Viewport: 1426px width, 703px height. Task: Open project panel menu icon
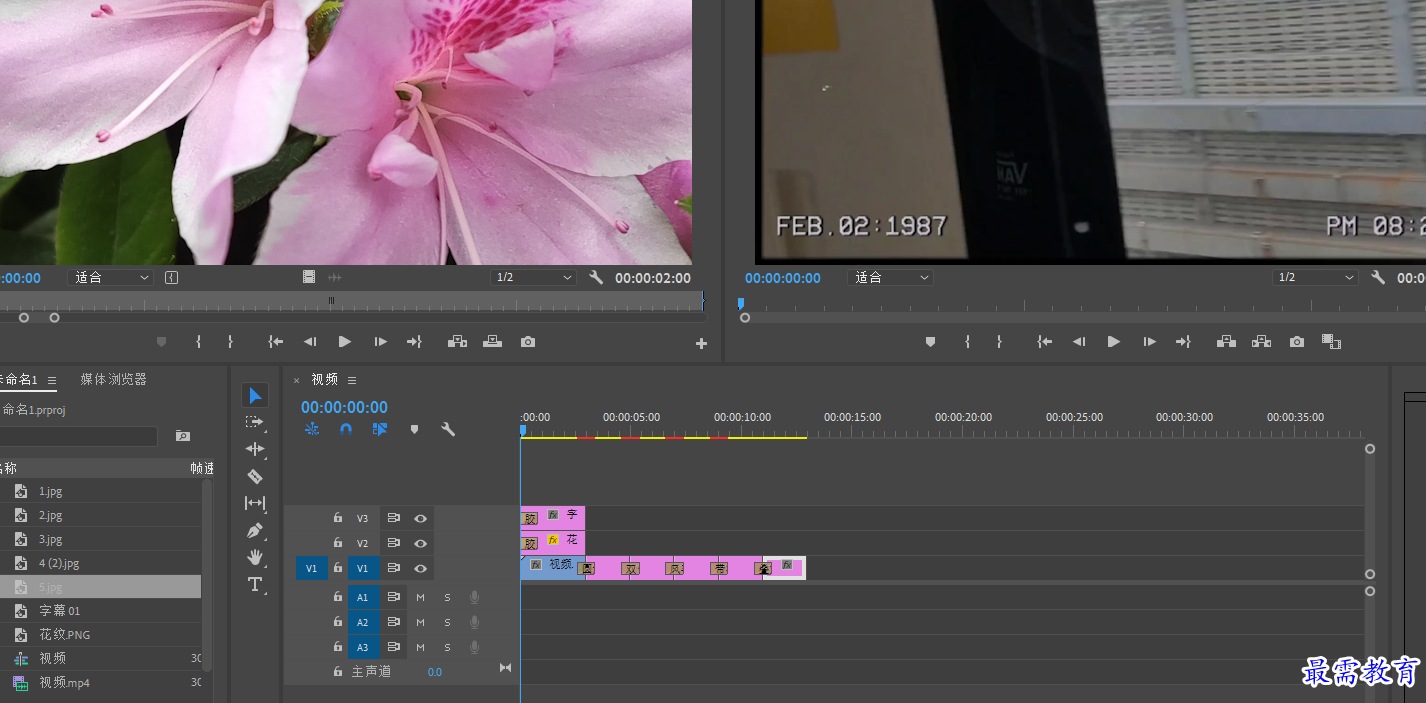pos(52,380)
